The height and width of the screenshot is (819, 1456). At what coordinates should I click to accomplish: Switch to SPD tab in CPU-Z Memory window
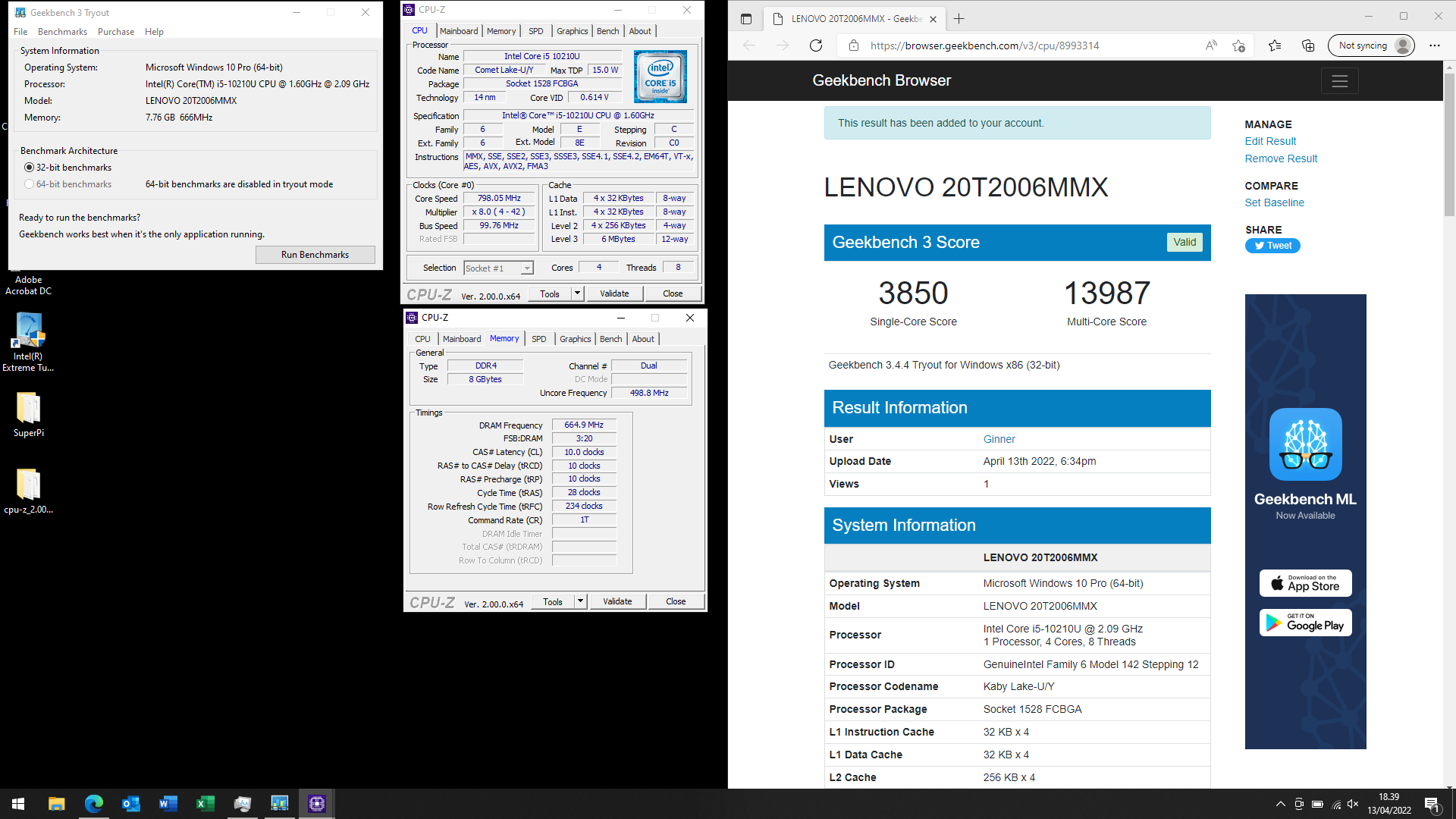[538, 339]
